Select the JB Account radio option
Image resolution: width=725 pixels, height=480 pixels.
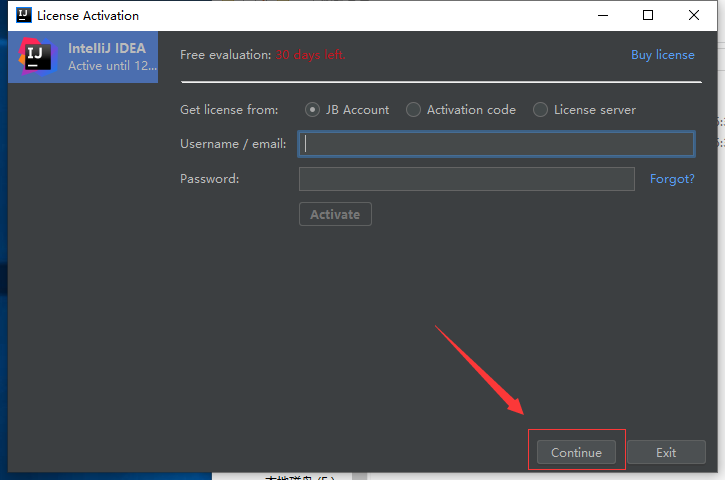313,110
